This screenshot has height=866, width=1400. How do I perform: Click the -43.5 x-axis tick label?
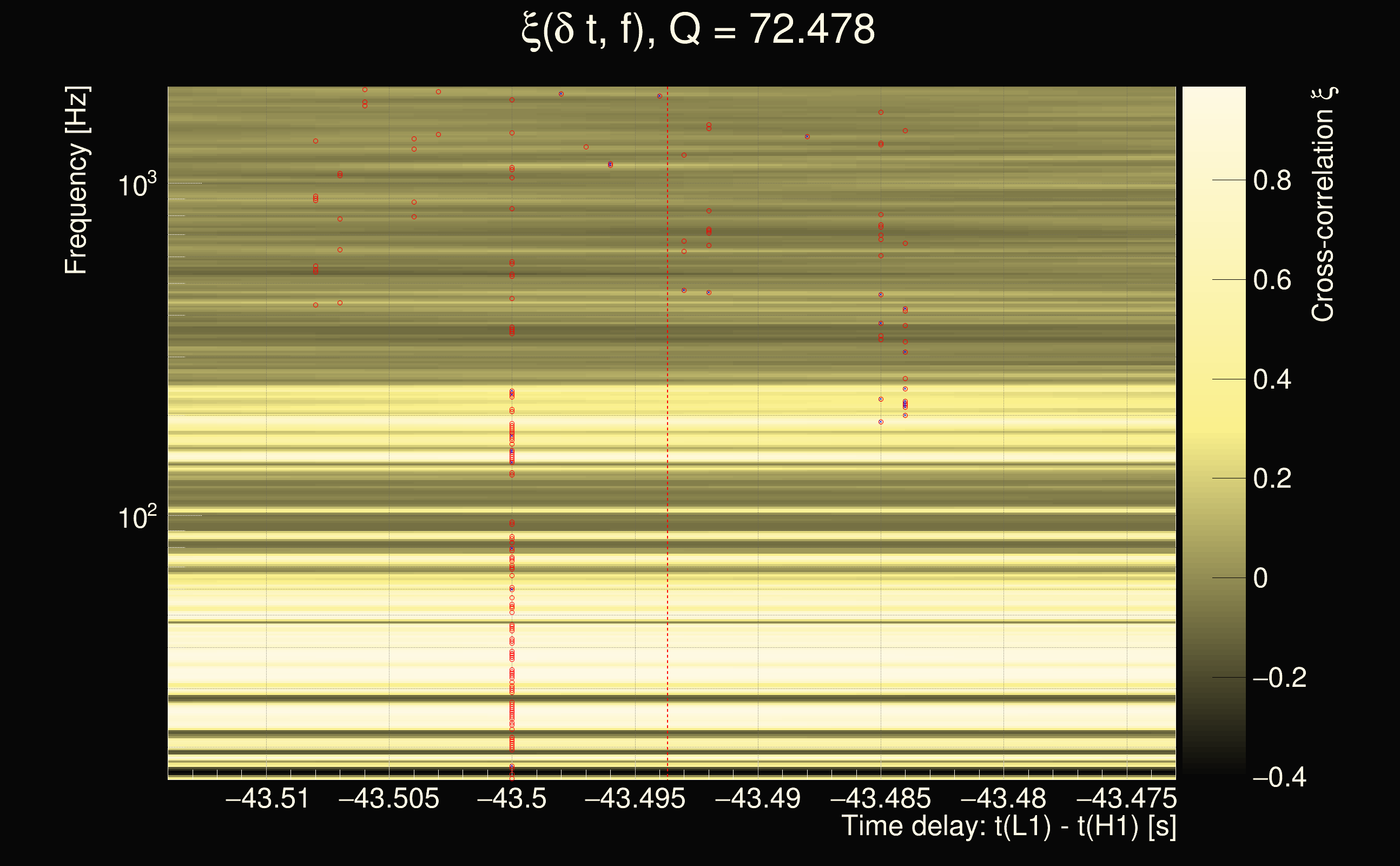[x=512, y=798]
